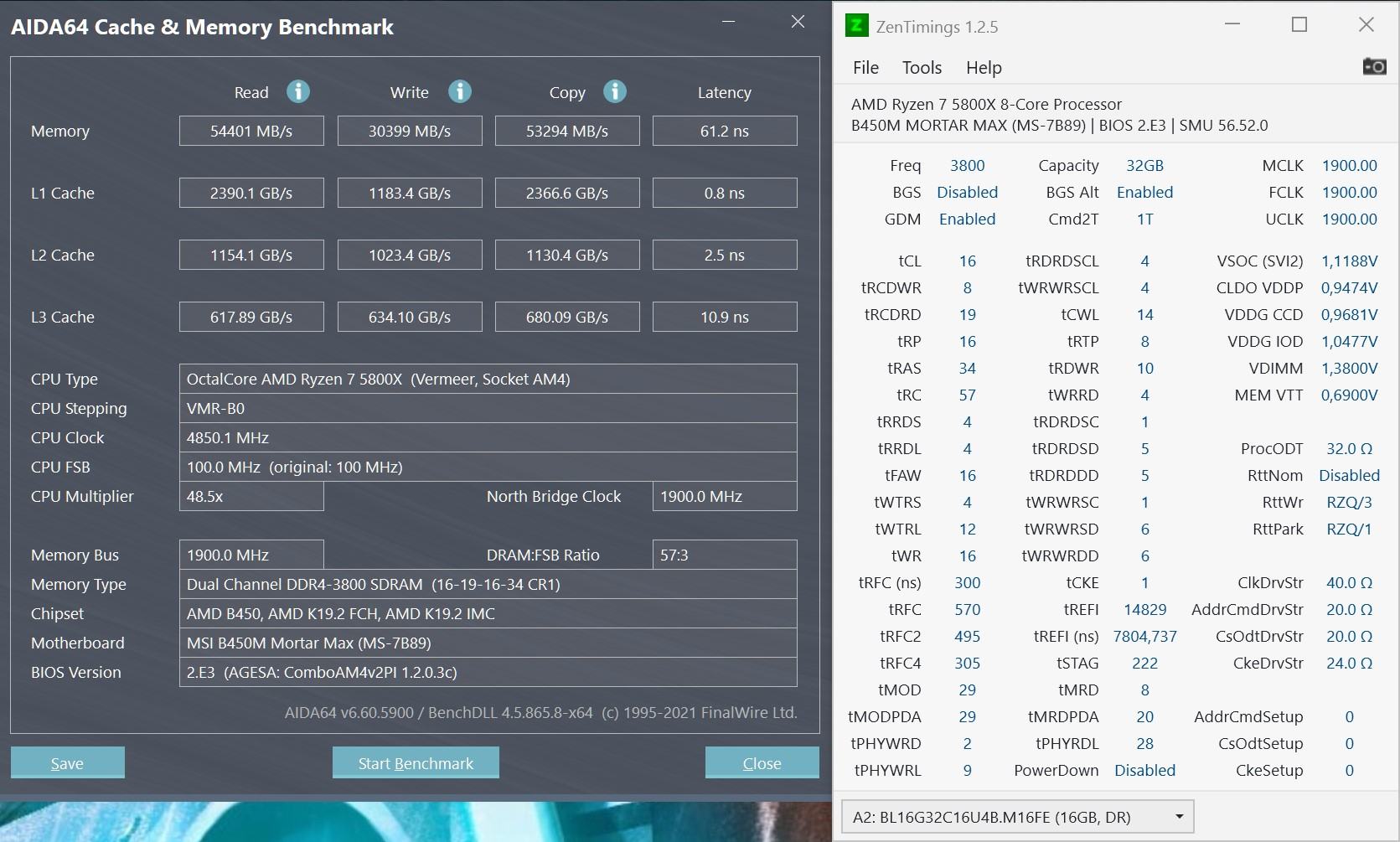1400x842 pixels.
Task: Click the Save button in AIDA64
Action: pyautogui.click(x=67, y=762)
